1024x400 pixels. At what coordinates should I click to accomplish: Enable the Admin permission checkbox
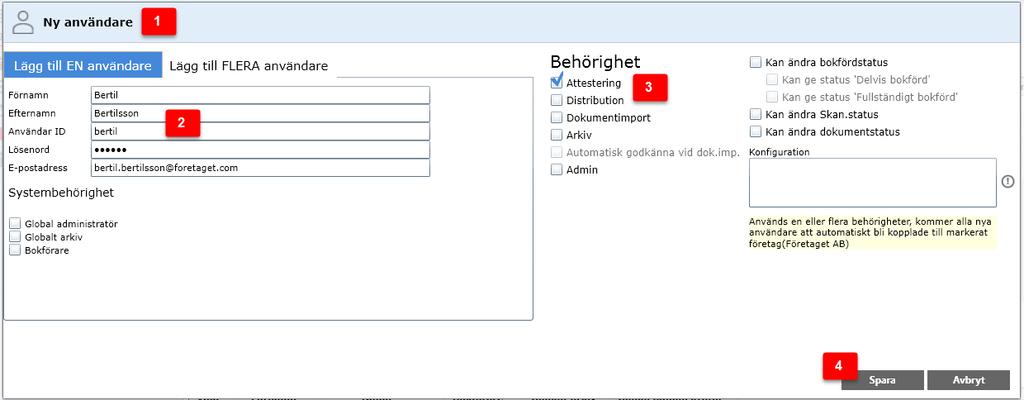[x=556, y=169]
